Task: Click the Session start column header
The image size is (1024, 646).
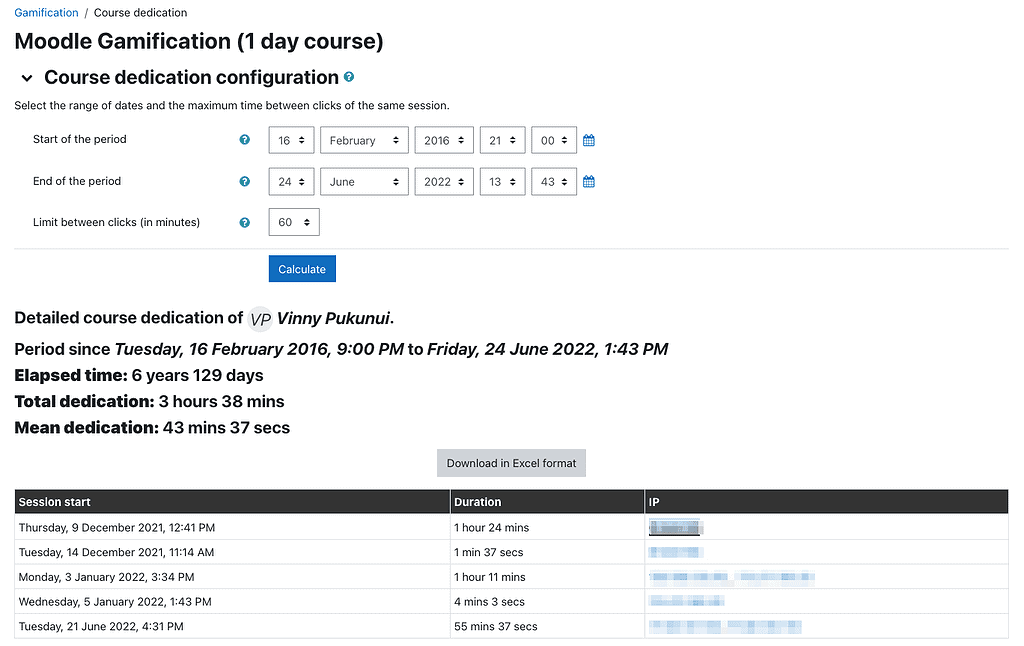Action: coord(232,502)
